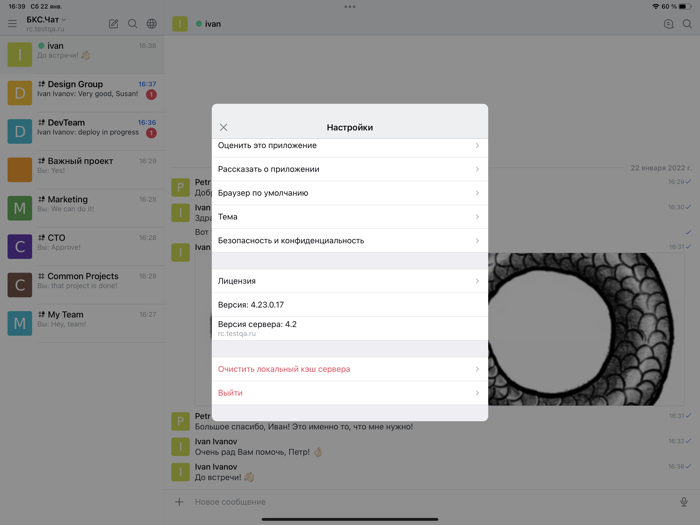Open ivan chat in the list
Screen dimensions: 700x525
[x=82, y=54]
